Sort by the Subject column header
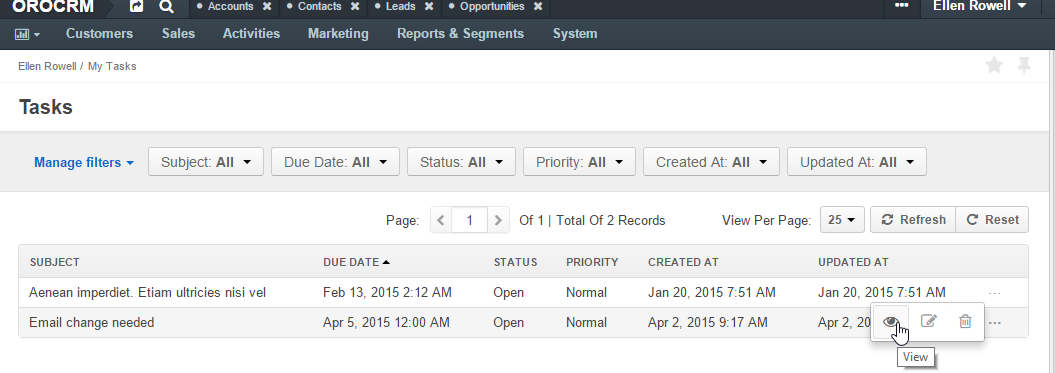Screen dimensions: 1055x373 [x=54, y=262]
